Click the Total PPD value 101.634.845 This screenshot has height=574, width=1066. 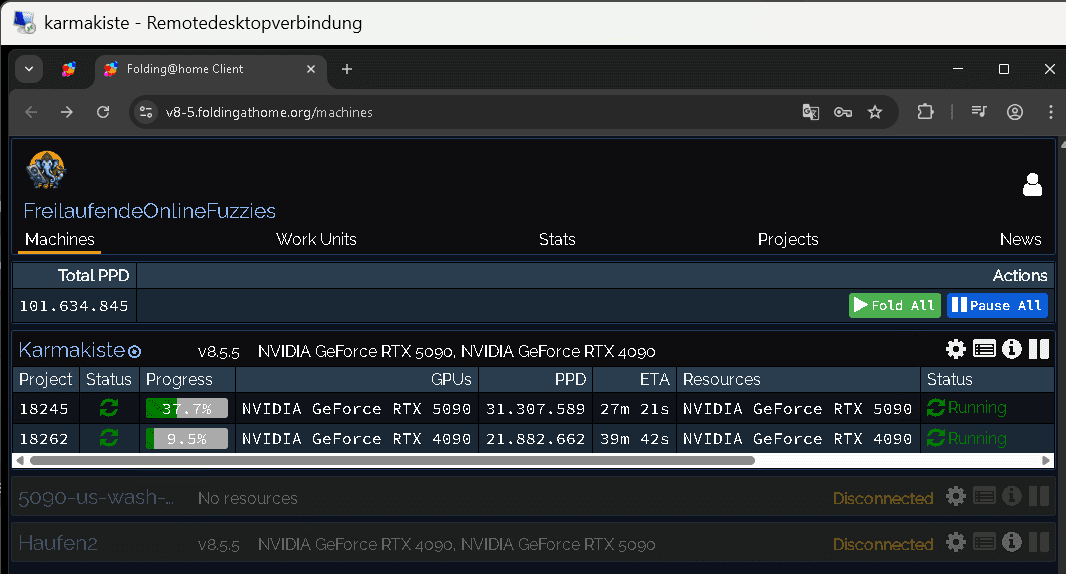click(x=74, y=306)
